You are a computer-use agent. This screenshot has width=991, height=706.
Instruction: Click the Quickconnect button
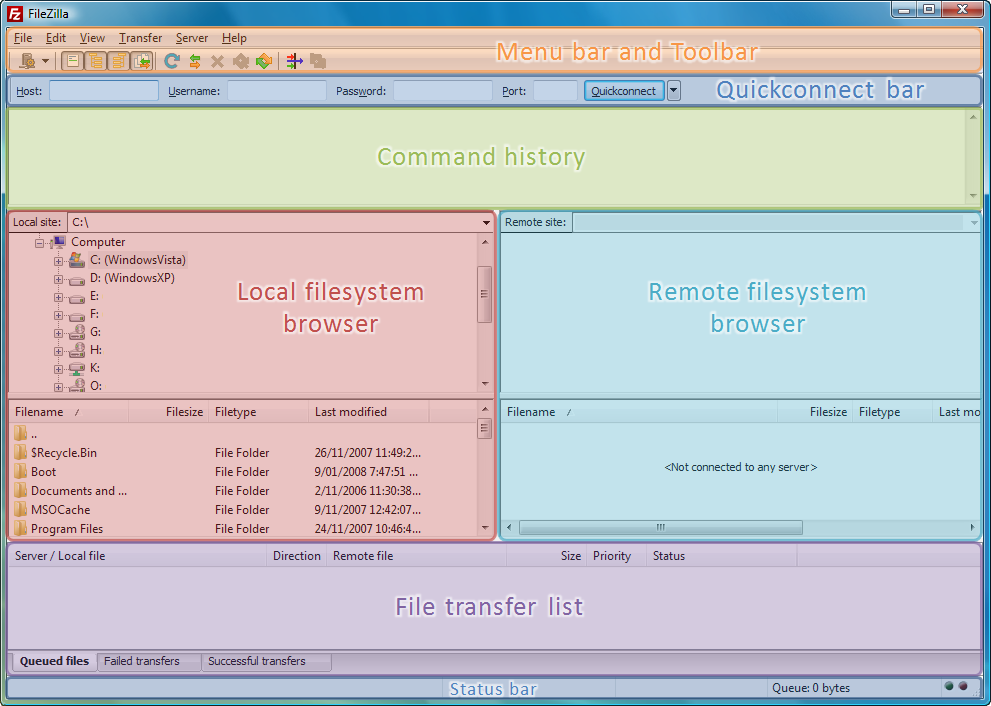(624, 91)
